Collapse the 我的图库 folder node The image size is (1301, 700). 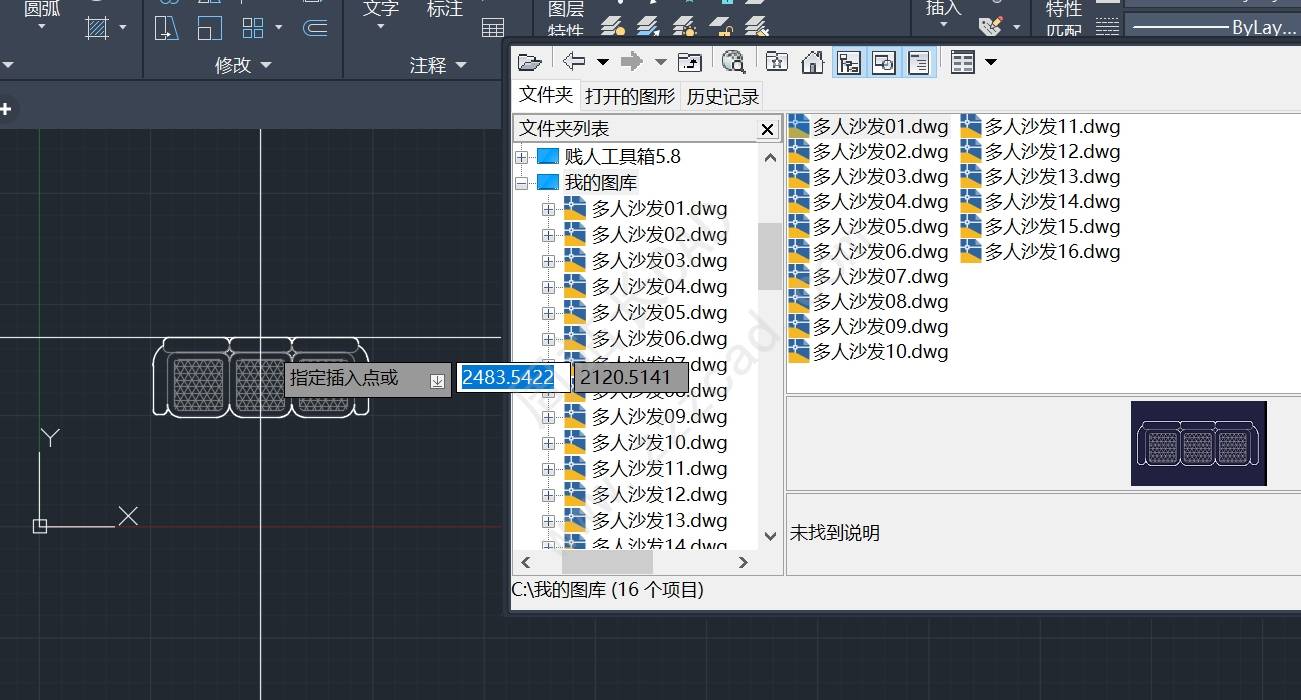[x=521, y=183]
